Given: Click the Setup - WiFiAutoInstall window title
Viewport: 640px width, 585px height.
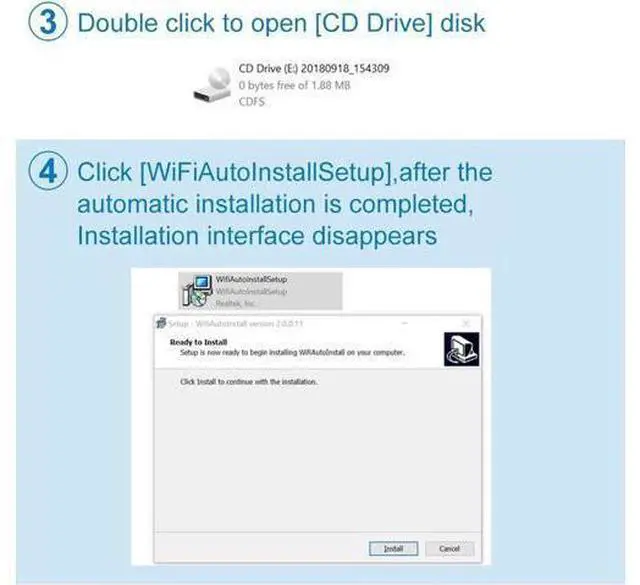Looking at the screenshot, I should coord(236,324).
